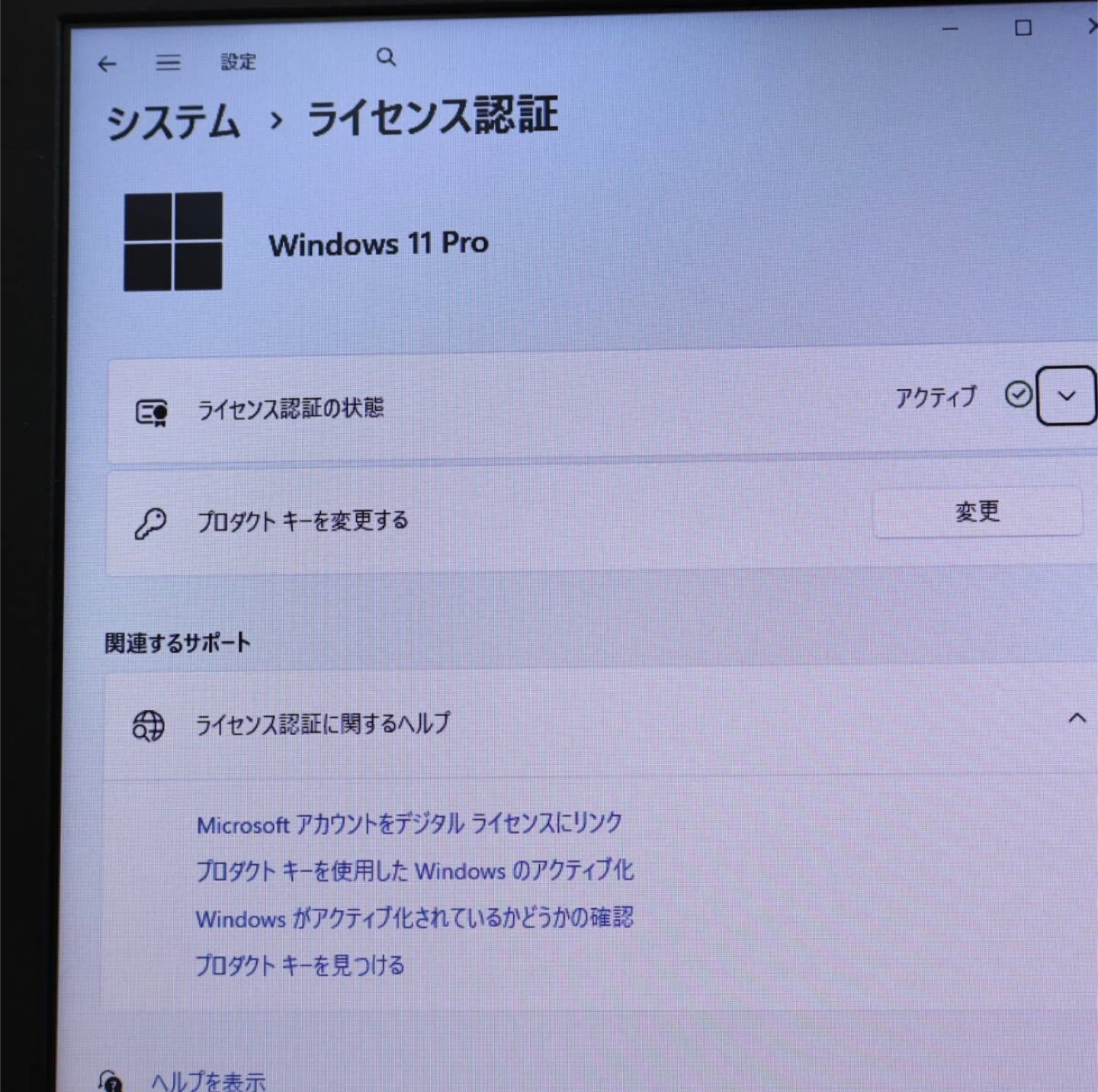Minimize the Settings window
1098x1092 pixels.
(x=950, y=29)
